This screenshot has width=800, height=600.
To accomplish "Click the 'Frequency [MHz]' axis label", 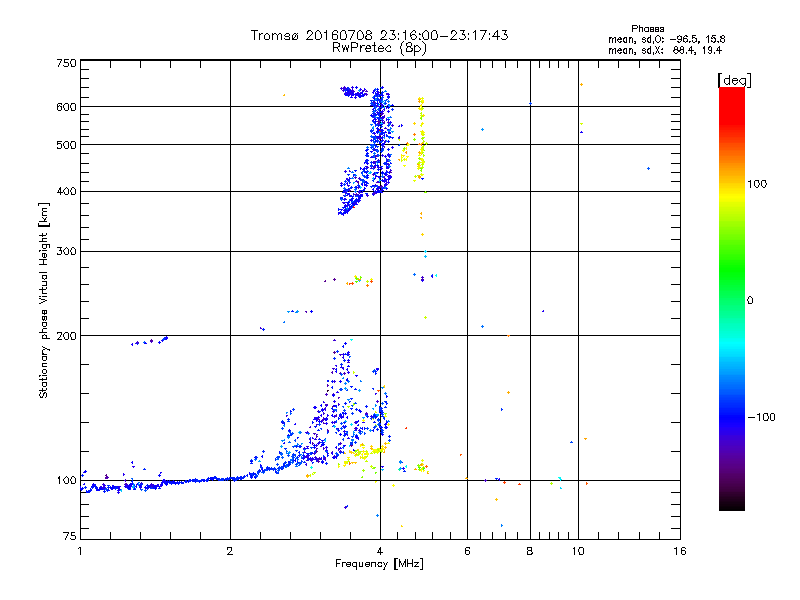I will [x=379, y=564].
